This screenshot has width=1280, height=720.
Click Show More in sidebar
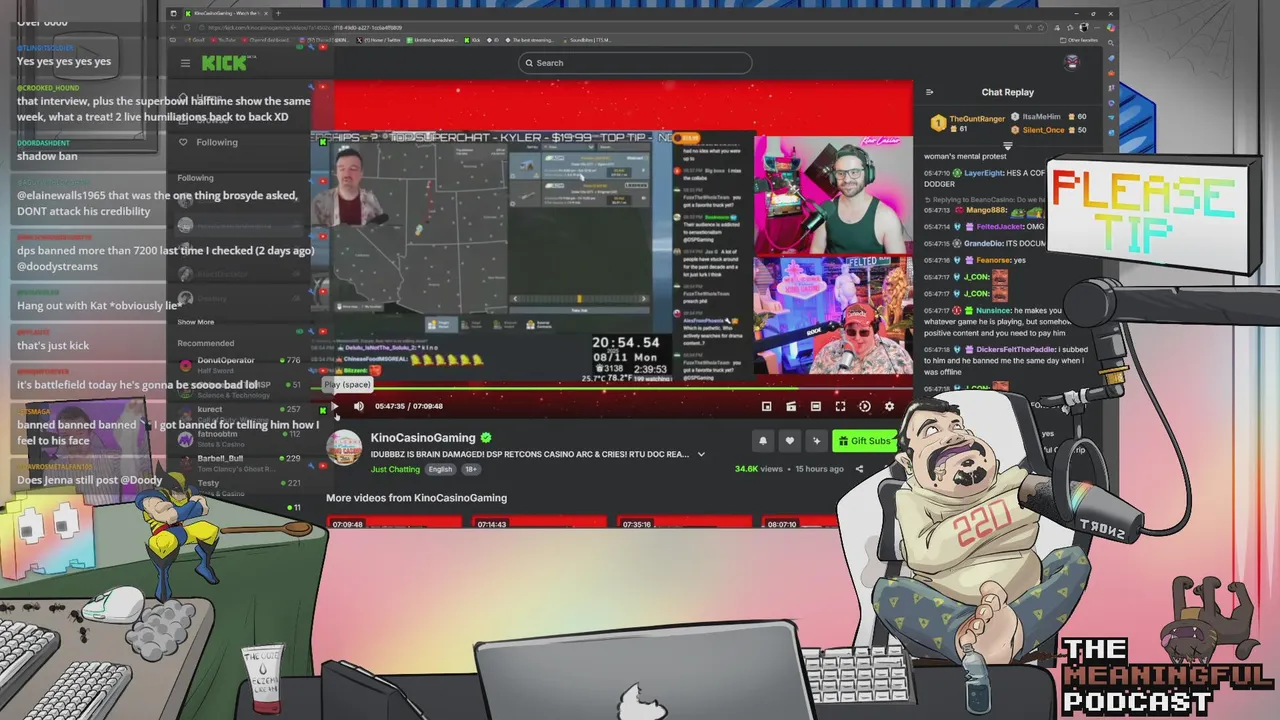tap(196, 322)
